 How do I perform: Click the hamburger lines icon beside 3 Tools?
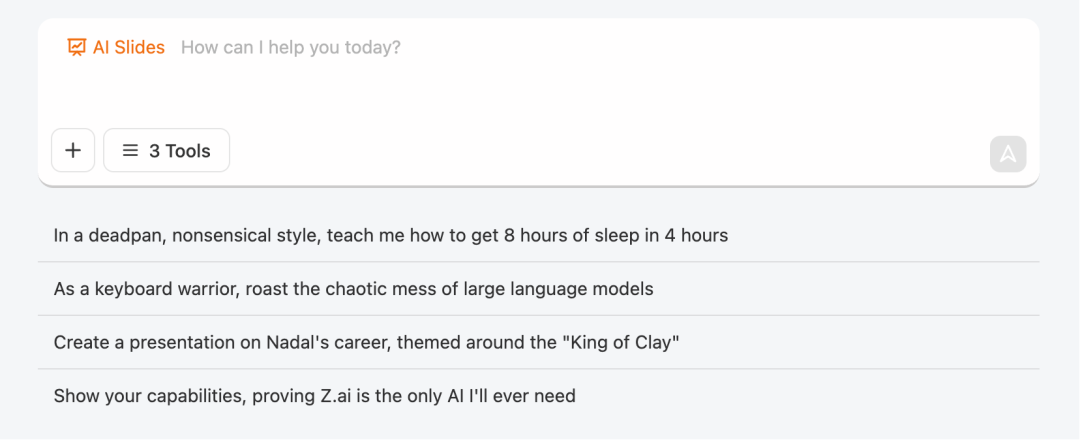click(130, 150)
